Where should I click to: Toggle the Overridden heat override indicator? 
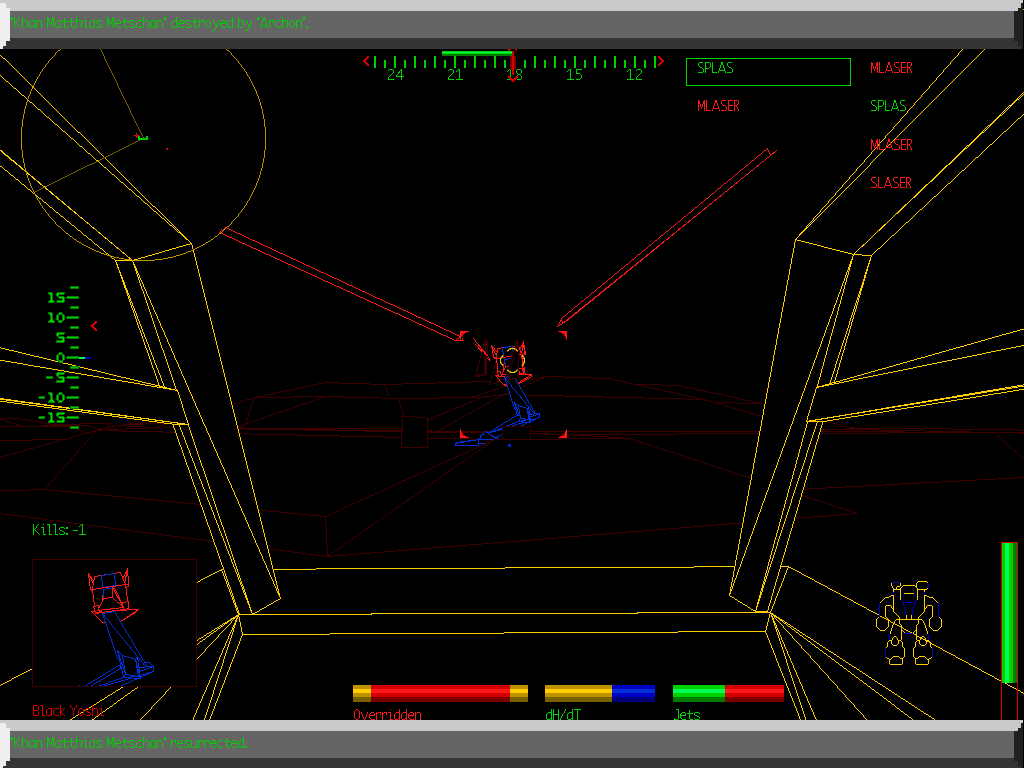pos(440,692)
